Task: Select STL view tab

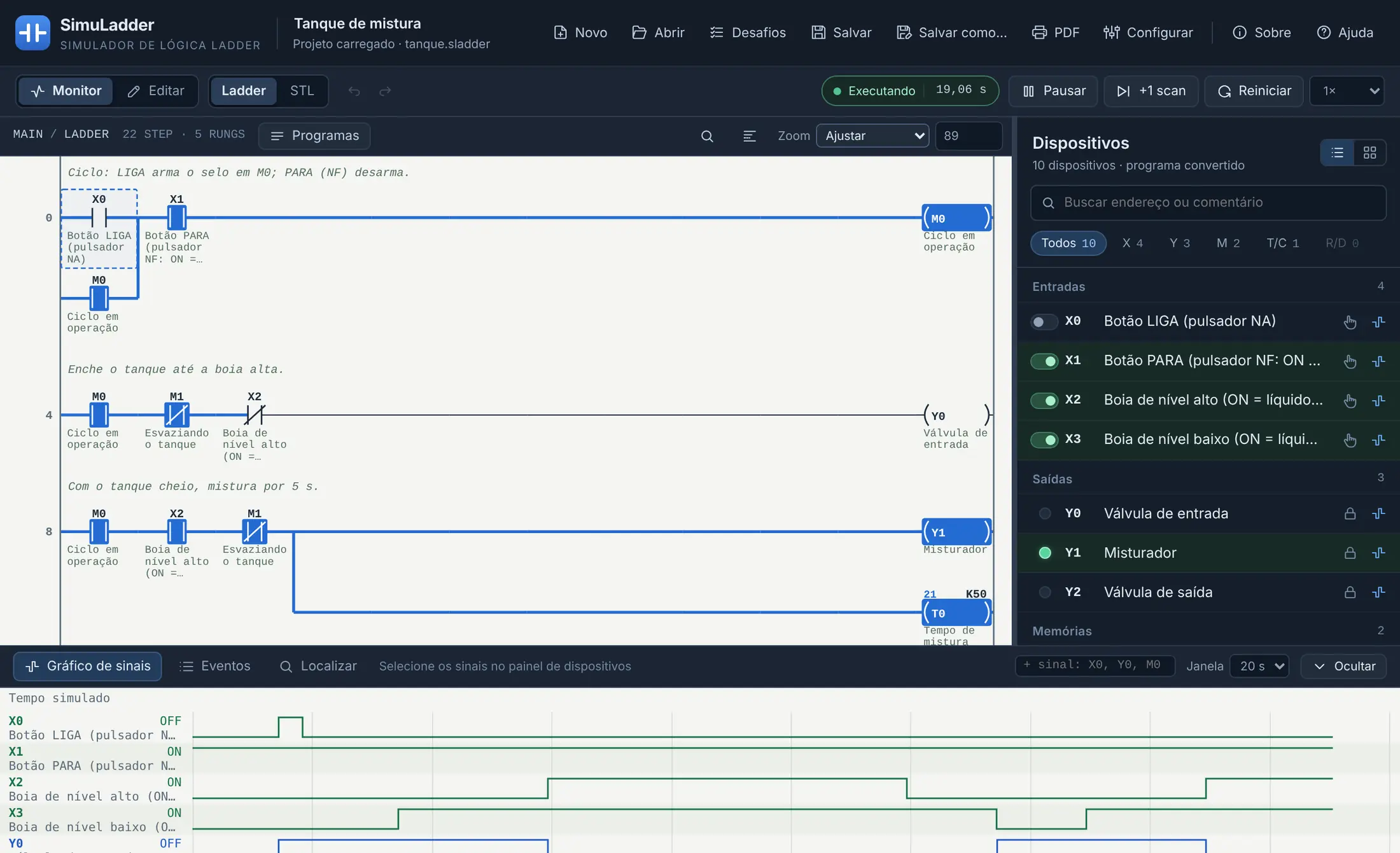Action: (302, 91)
